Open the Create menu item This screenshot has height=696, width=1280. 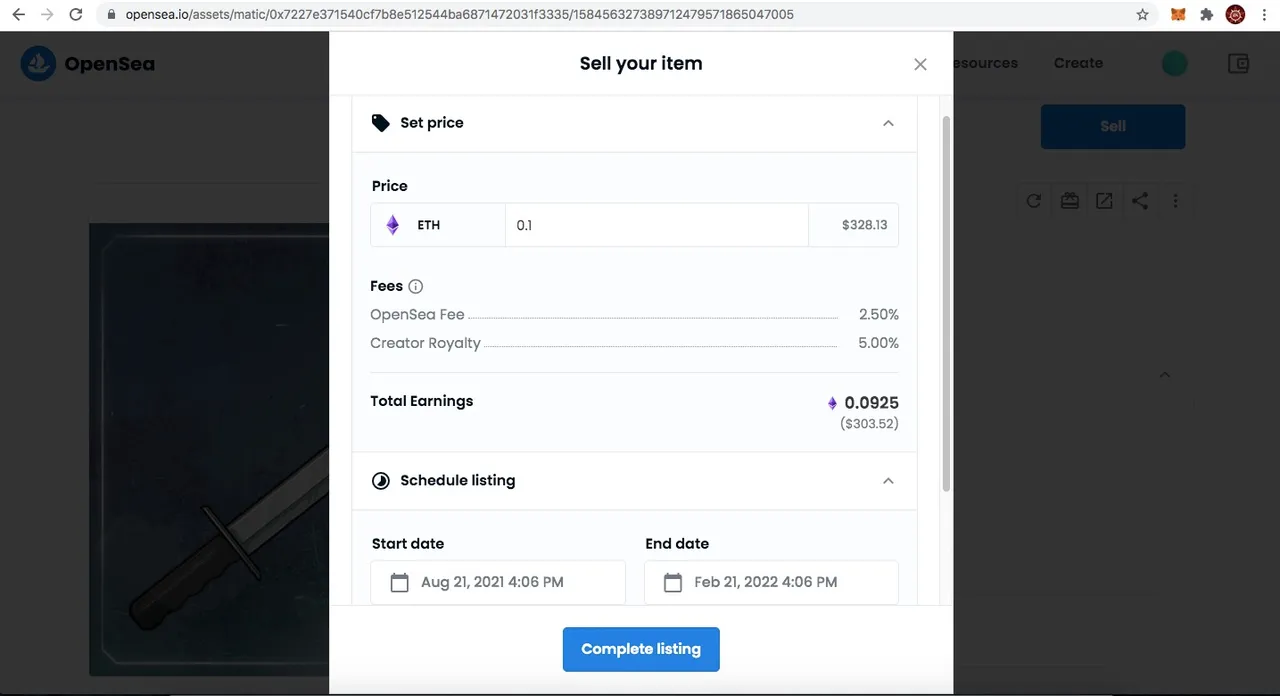click(x=1078, y=63)
